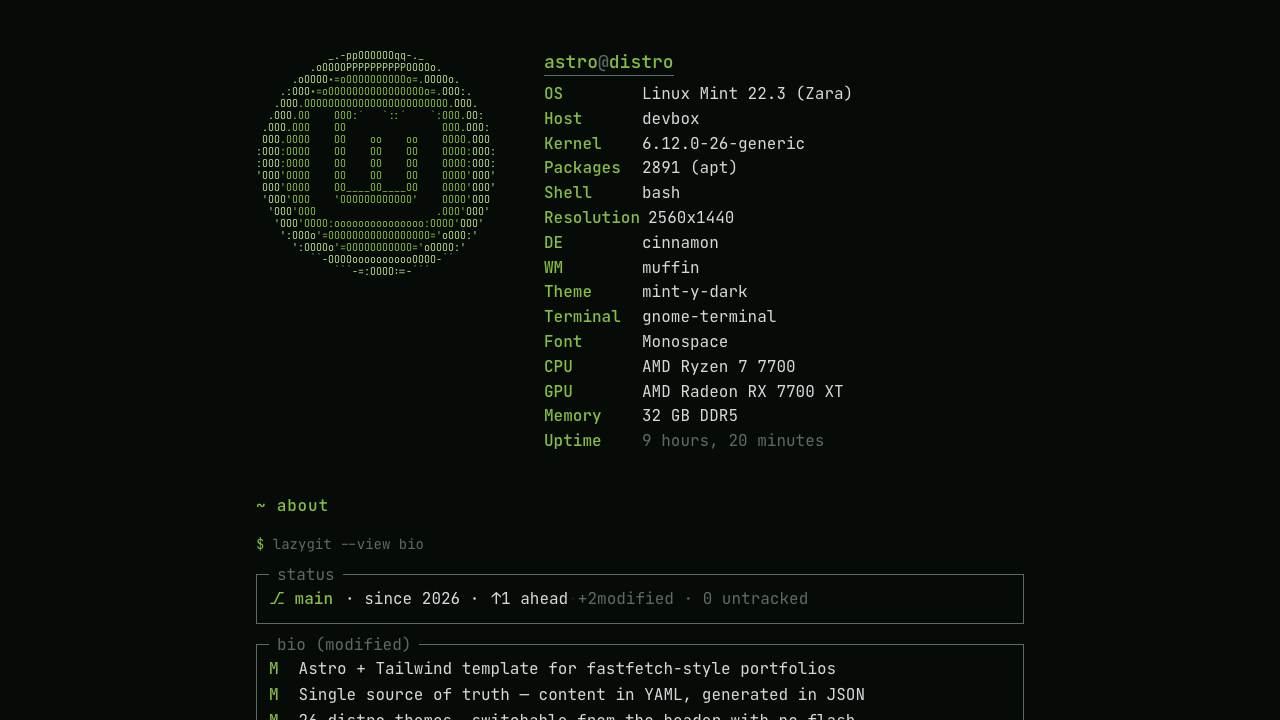Select the GPU value 'AMD Radeon RX 7700 XT'
1280x720 pixels.
[743, 392]
